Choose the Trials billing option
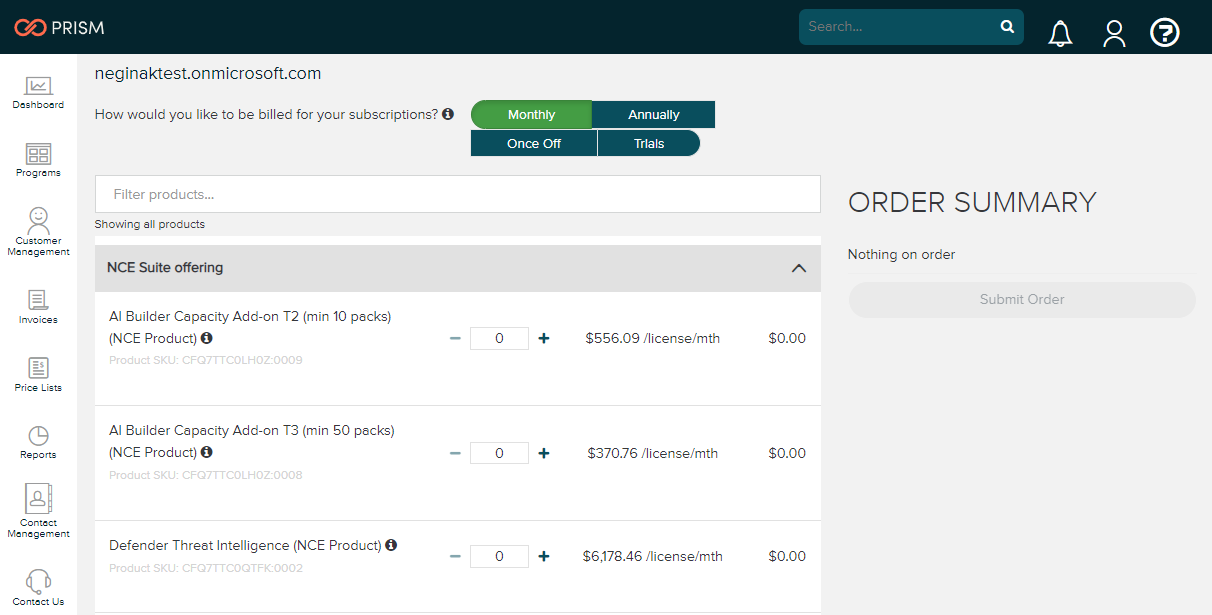Screen dimensions: 1212x615 tap(649, 143)
